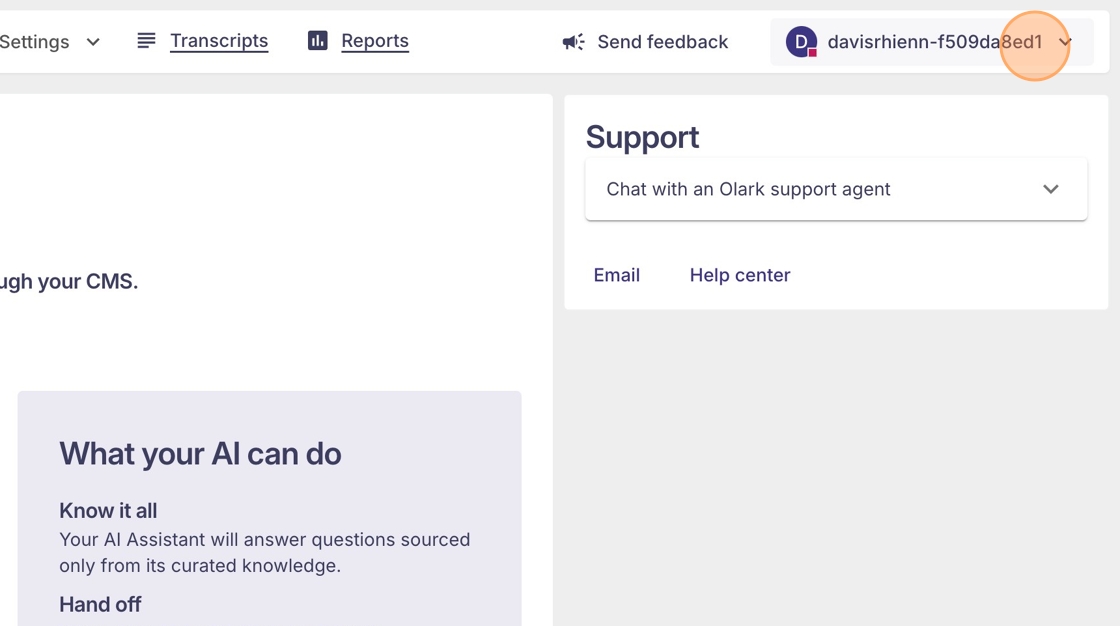Click the Support panel heading
The height and width of the screenshot is (626, 1120).
pyautogui.click(x=642, y=136)
